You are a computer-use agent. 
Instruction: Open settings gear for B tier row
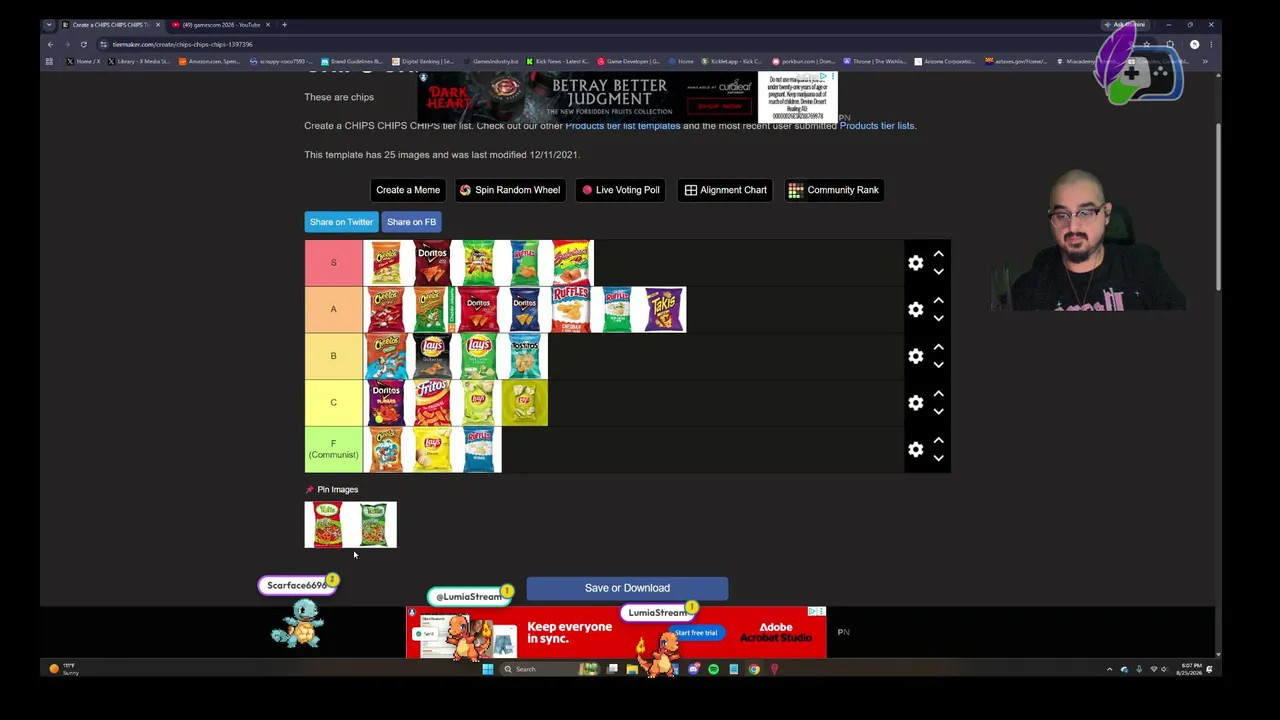[916, 356]
